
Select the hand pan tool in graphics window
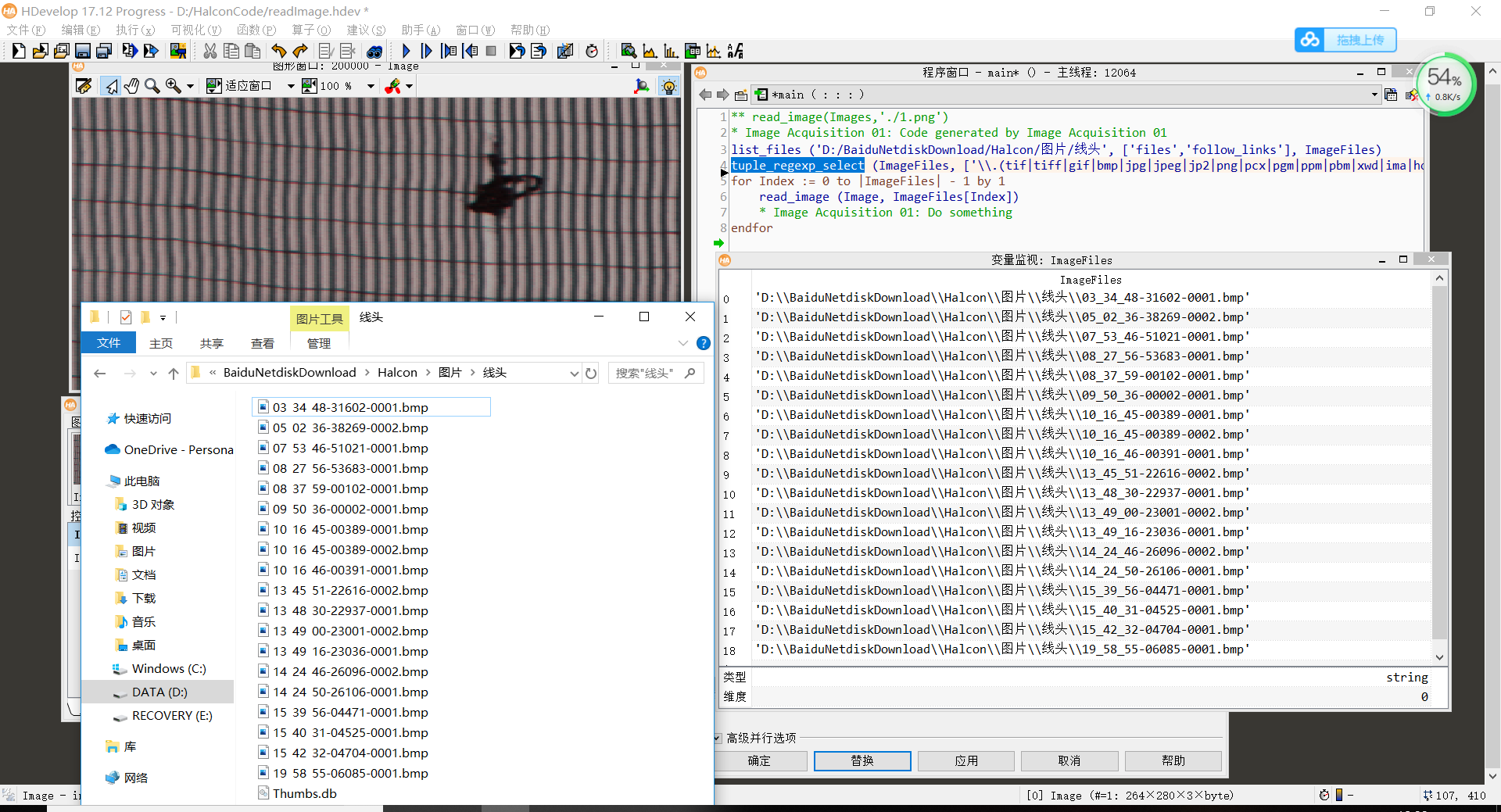click(x=131, y=86)
